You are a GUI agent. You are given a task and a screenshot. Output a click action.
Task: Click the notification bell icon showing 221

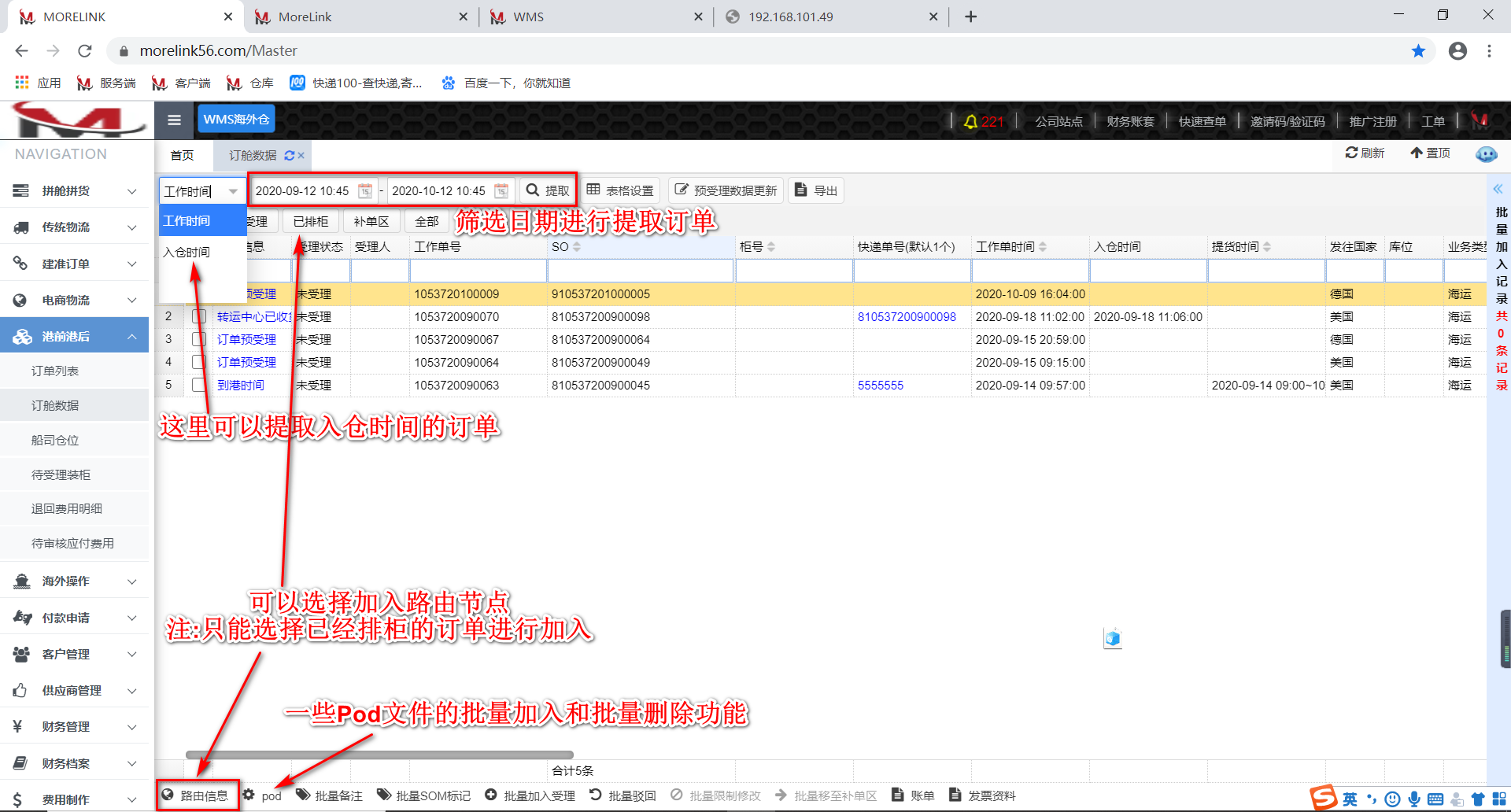click(x=970, y=121)
